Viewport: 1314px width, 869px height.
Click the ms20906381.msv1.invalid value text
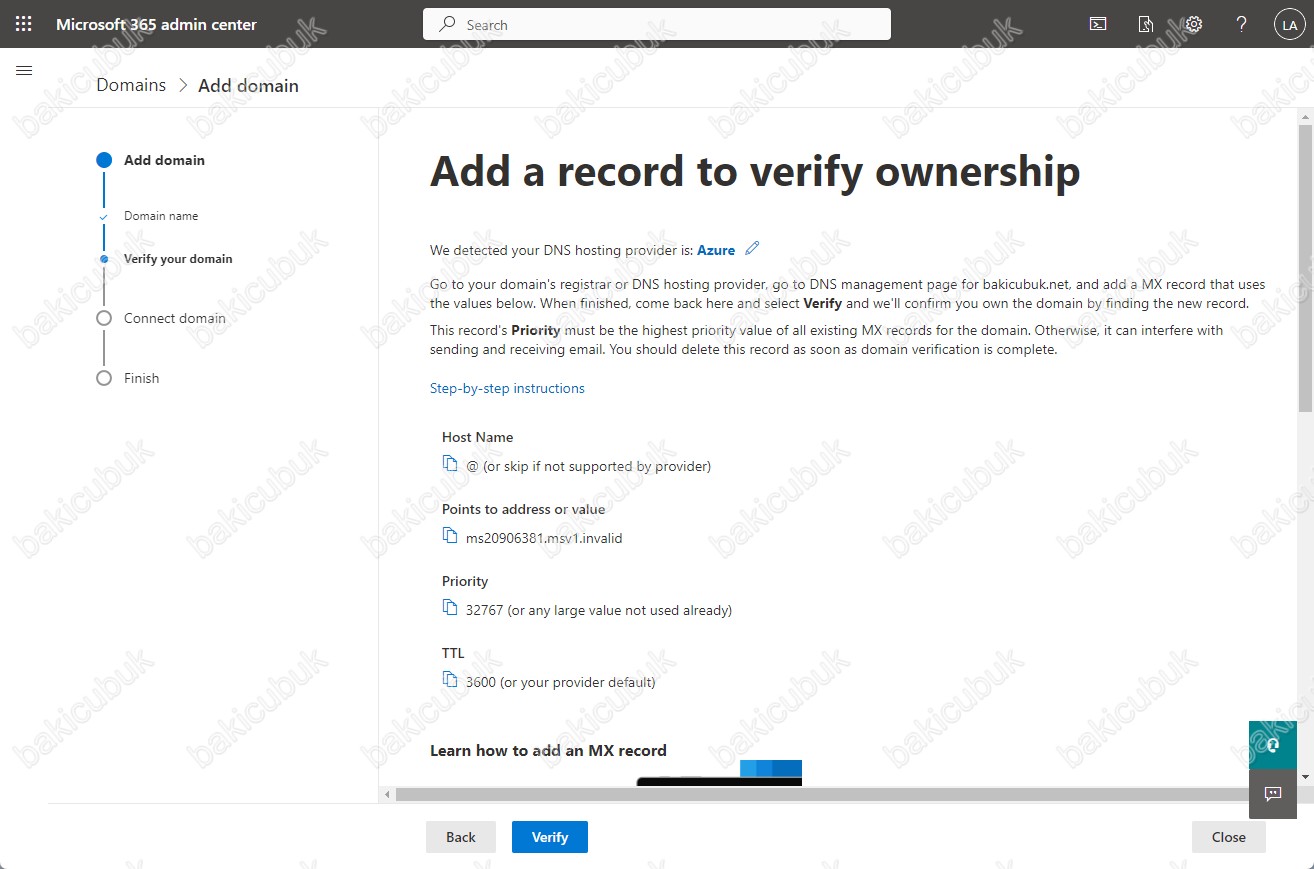coord(544,538)
